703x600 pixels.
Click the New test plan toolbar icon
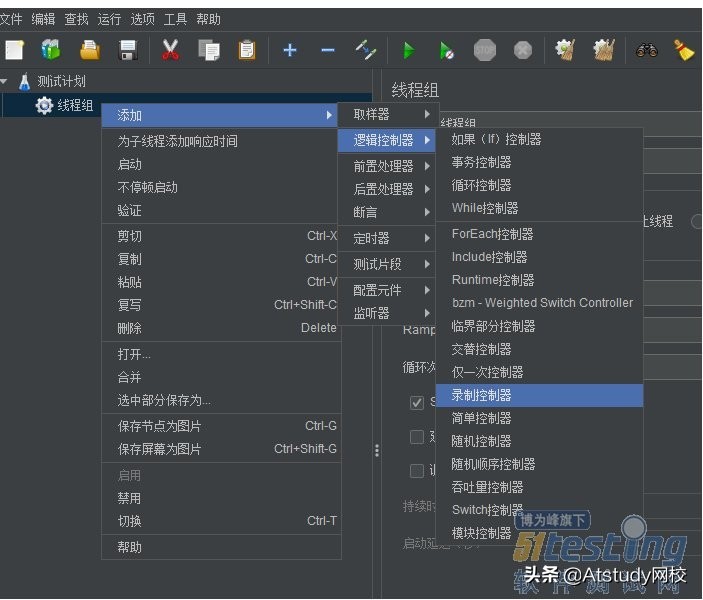[x=14, y=50]
